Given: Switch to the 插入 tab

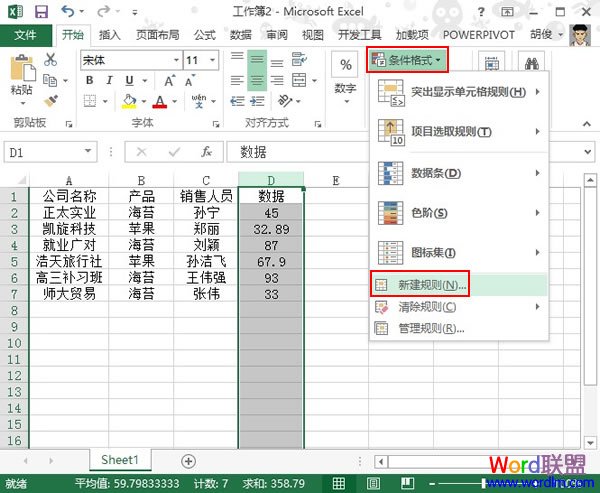Looking at the screenshot, I should point(110,35).
